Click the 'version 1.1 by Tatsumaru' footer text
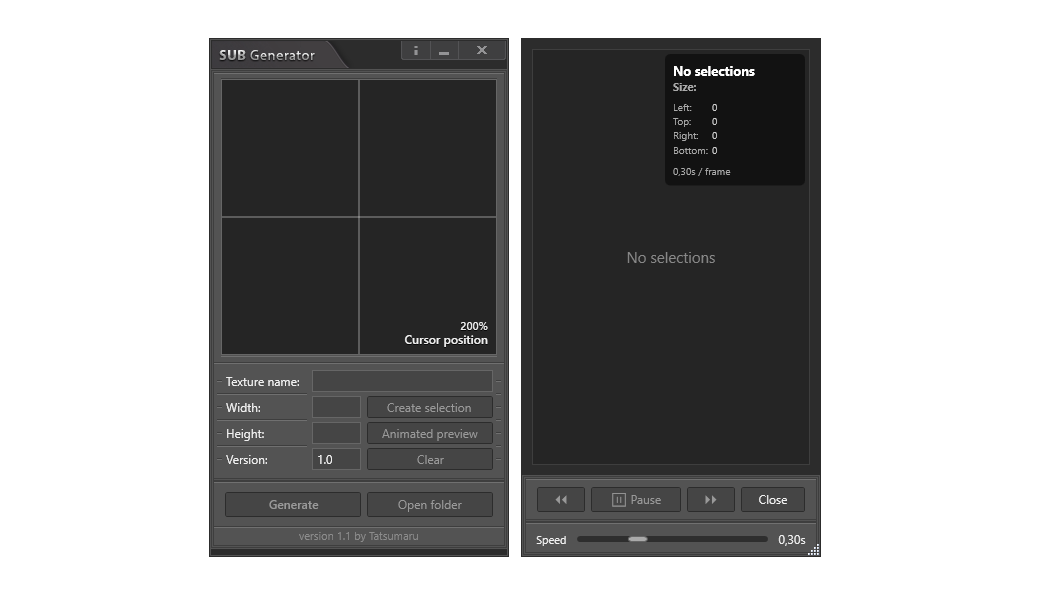Viewport: 1043px width, 613px height. pyautogui.click(x=358, y=535)
